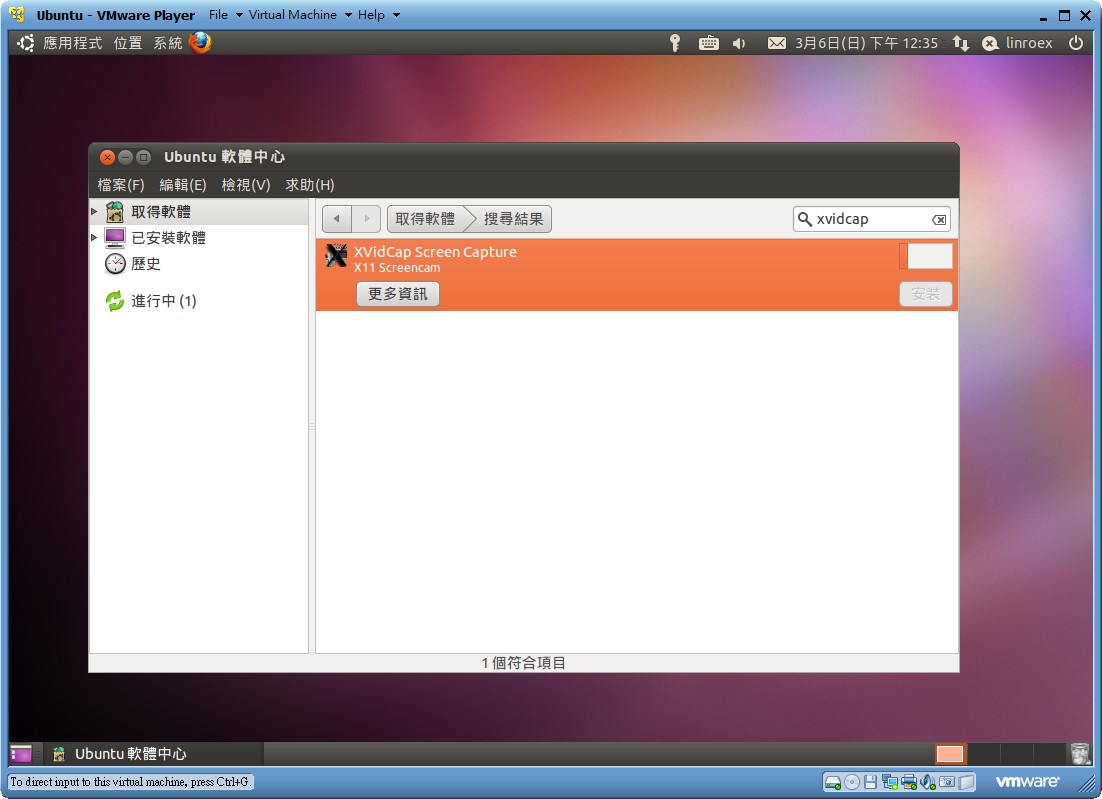Open the linroex user menu

click(x=1029, y=43)
